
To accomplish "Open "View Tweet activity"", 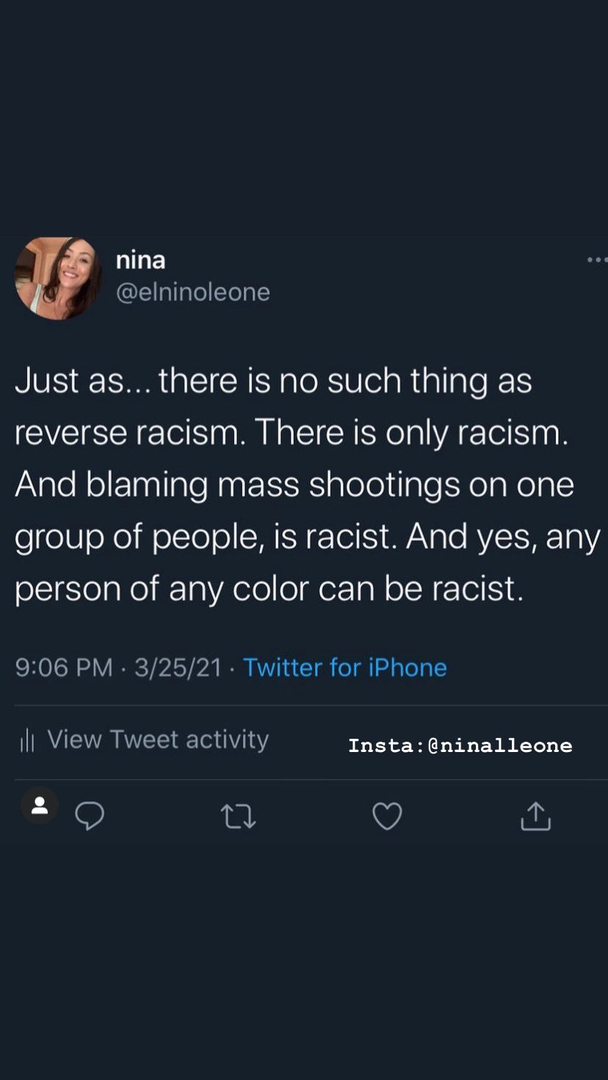I will coord(158,739).
